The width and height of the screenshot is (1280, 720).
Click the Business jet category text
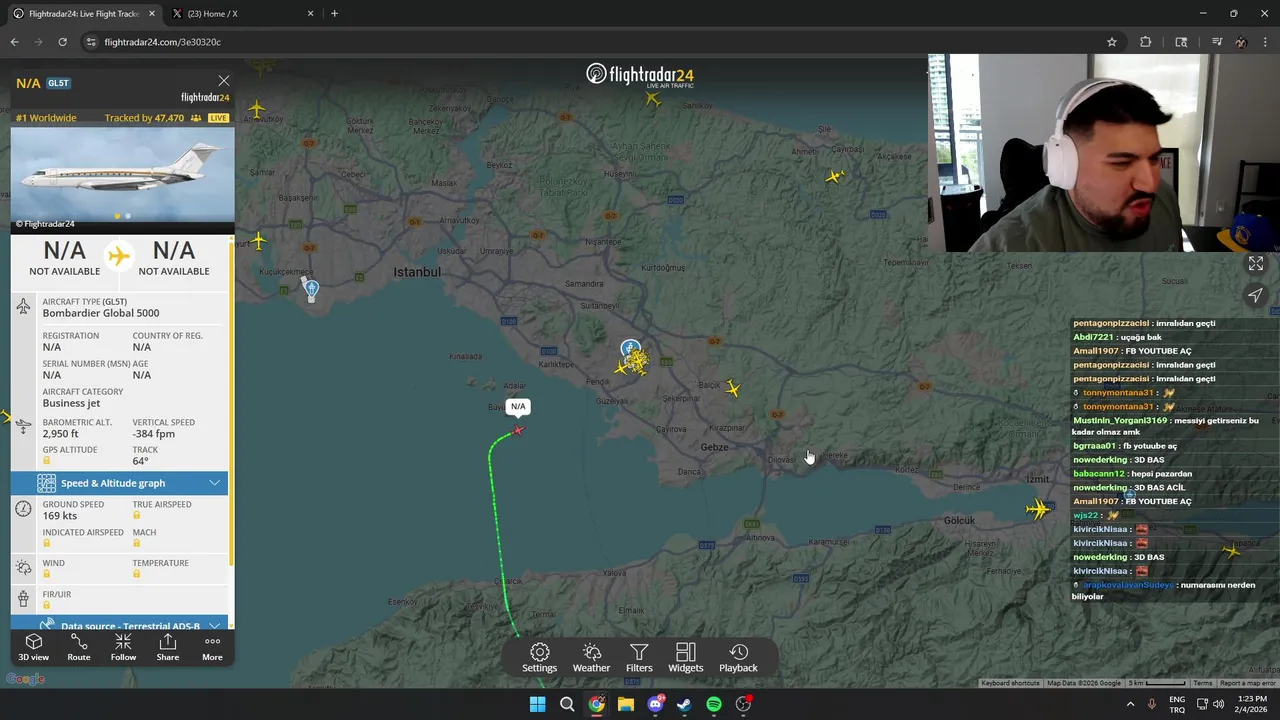[x=71, y=403]
